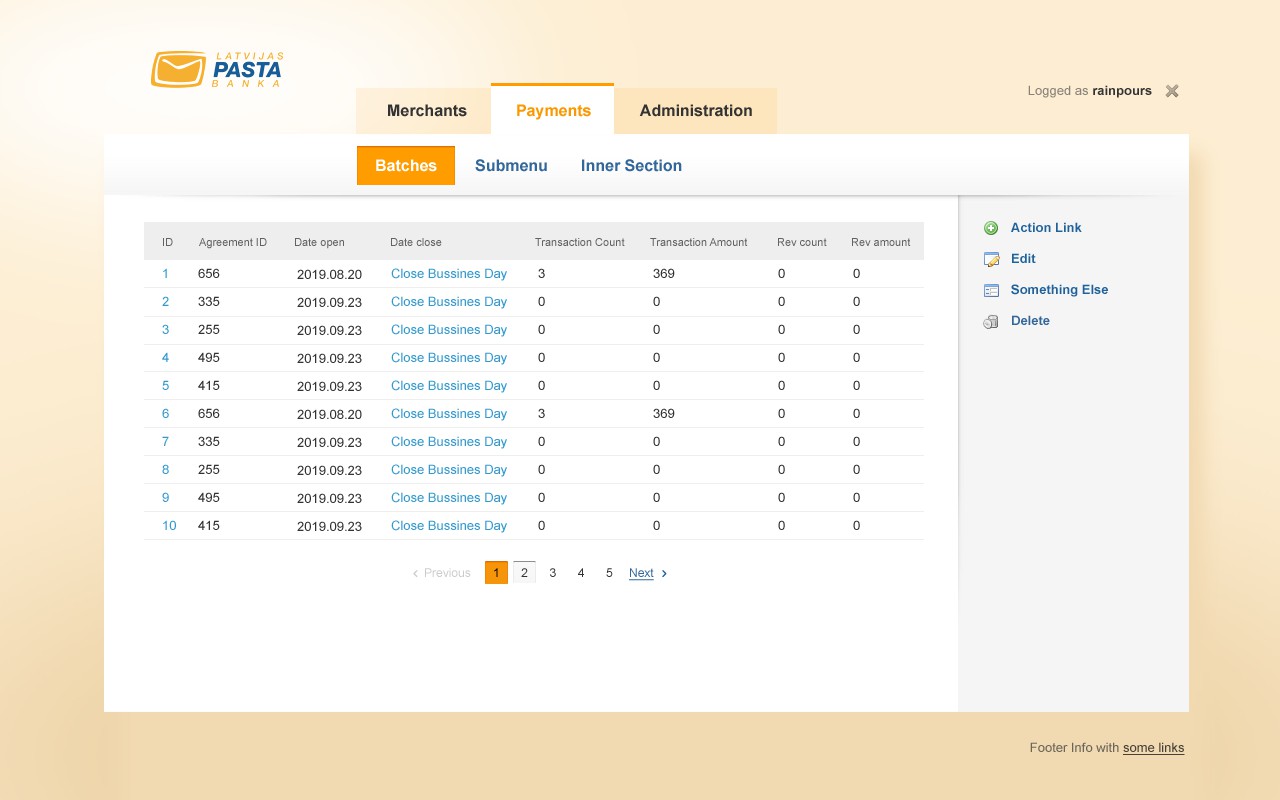Switch to the Payments tab

553,109
